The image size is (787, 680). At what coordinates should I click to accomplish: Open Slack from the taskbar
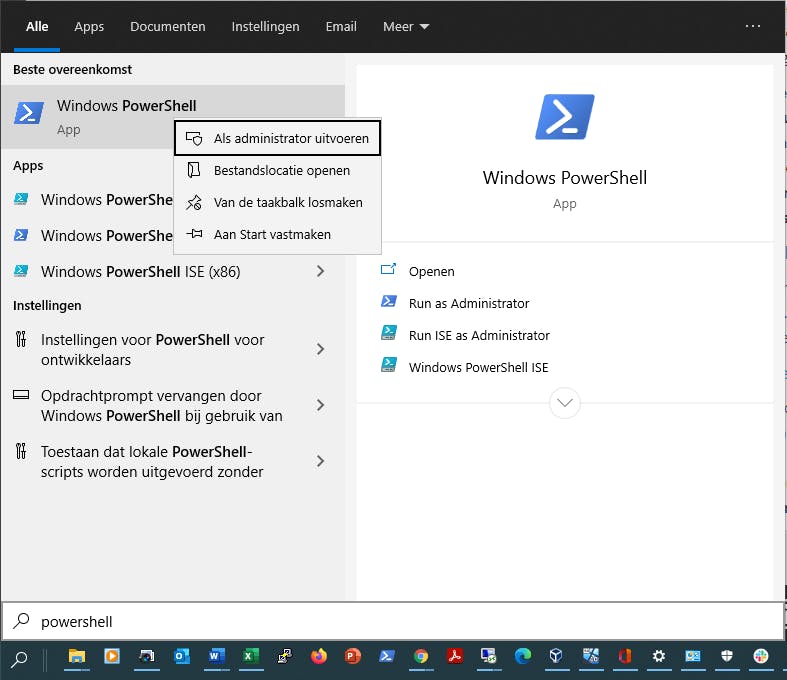click(x=761, y=656)
